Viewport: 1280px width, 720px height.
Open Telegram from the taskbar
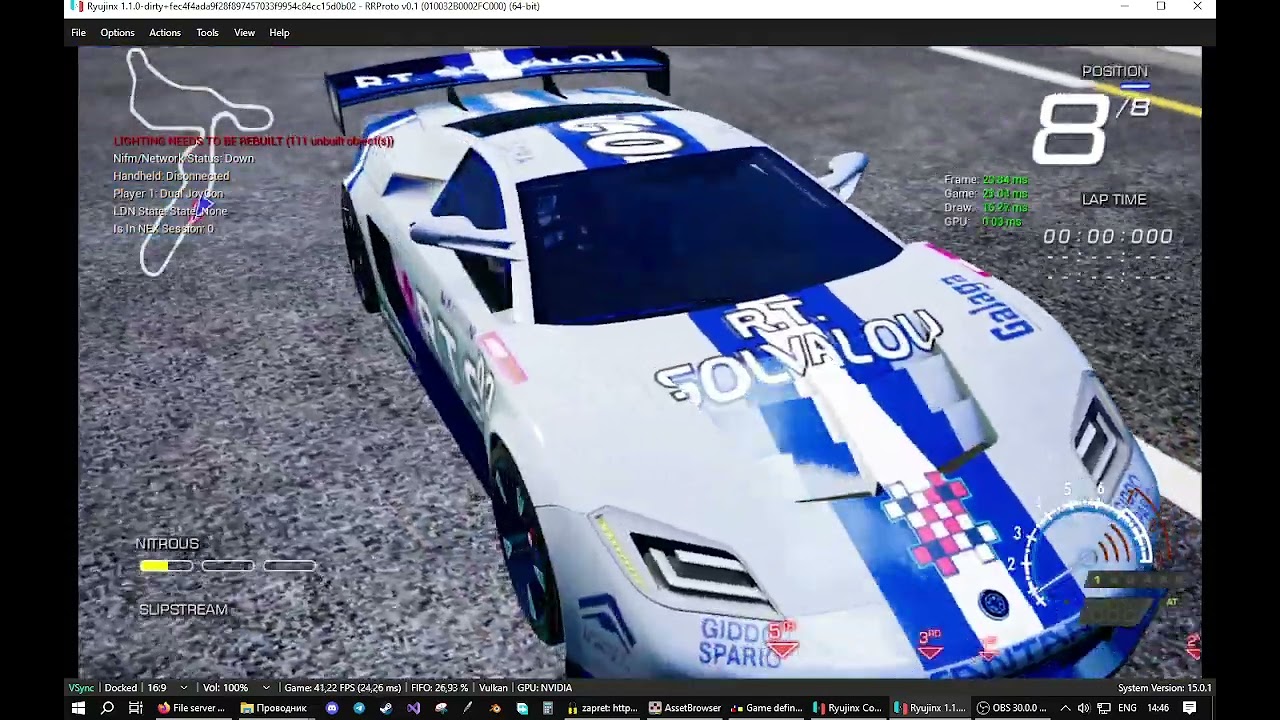pos(359,708)
